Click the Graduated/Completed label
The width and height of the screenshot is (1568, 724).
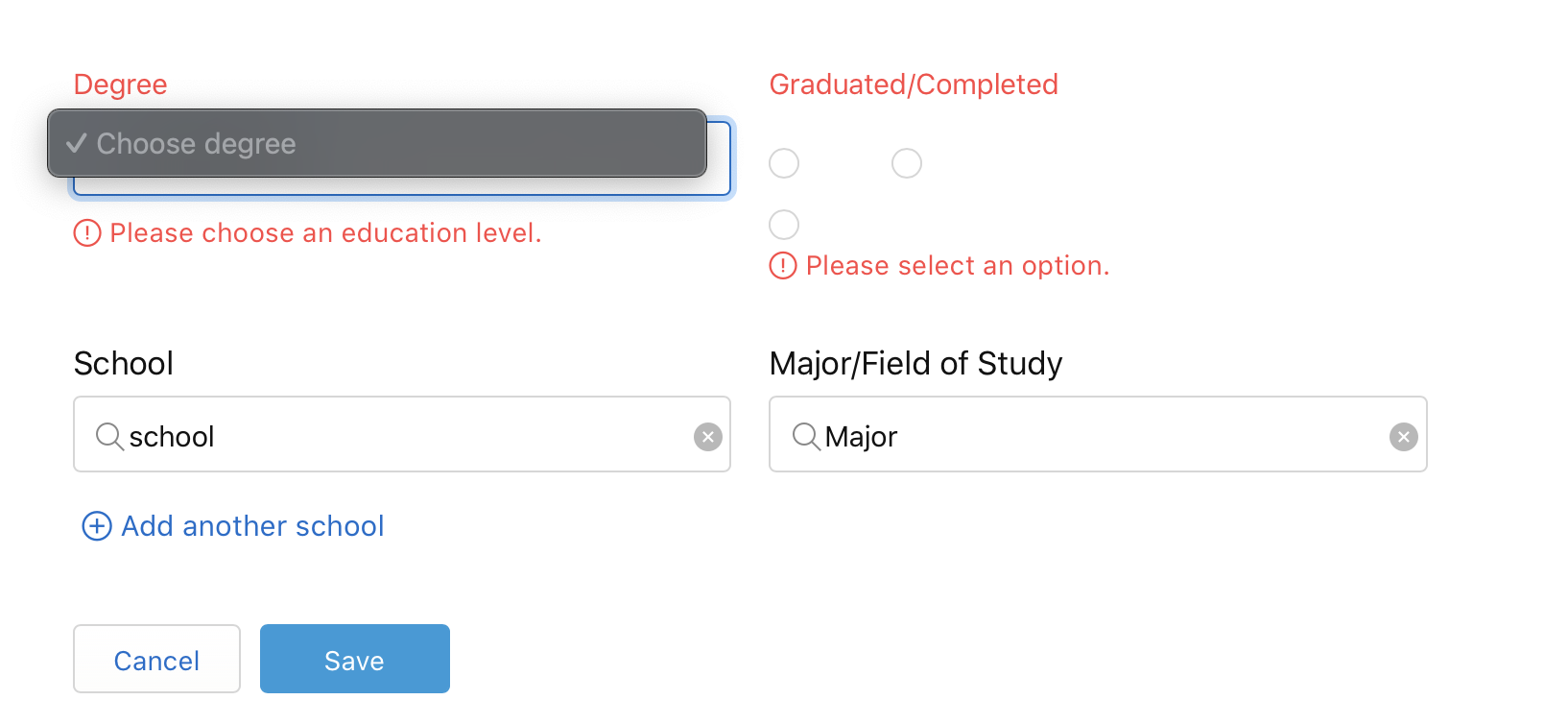[x=914, y=84]
